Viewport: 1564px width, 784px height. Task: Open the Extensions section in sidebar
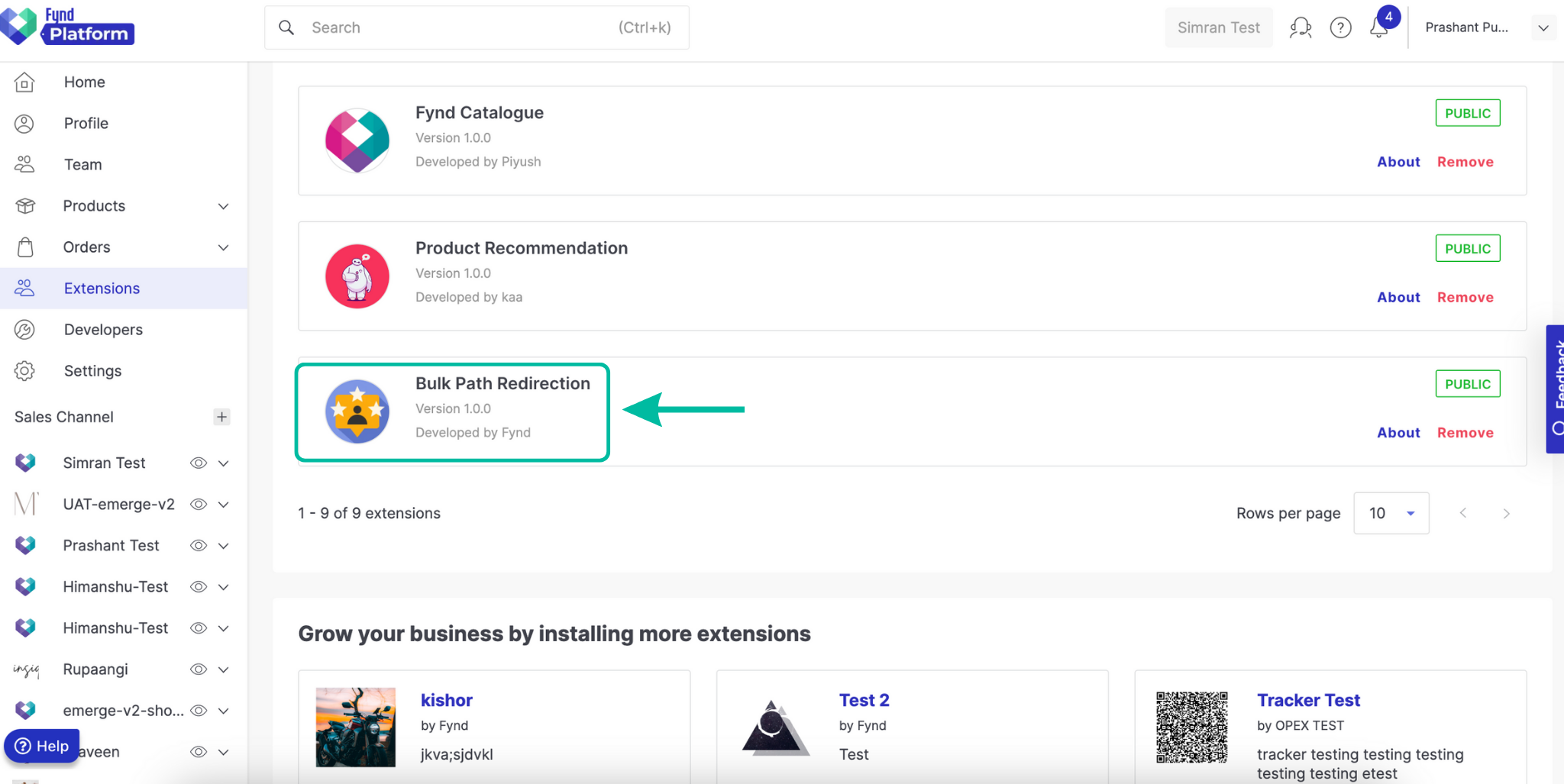[x=102, y=288]
